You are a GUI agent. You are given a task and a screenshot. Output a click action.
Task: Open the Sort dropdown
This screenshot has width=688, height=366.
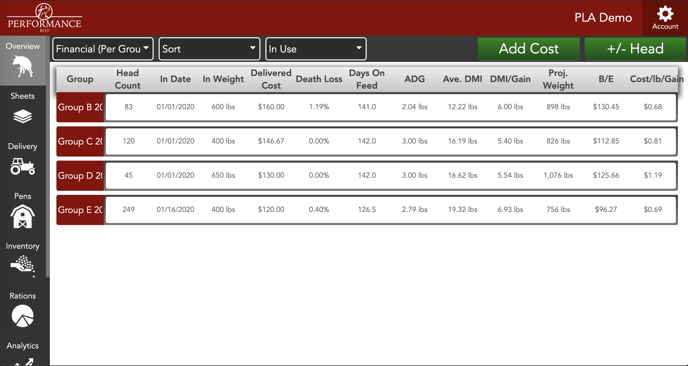pyautogui.click(x=209, y=49)
